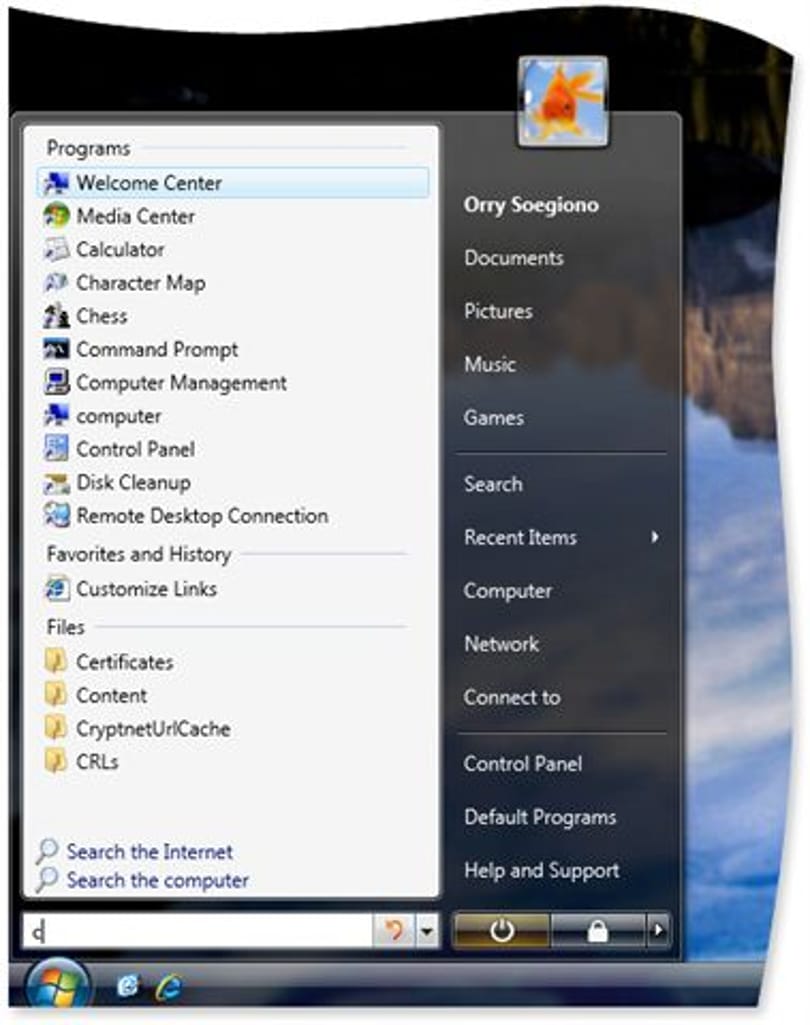Open Internet Explorer from the taskbar
The image size is (810, 1025).
pos(168,987)
